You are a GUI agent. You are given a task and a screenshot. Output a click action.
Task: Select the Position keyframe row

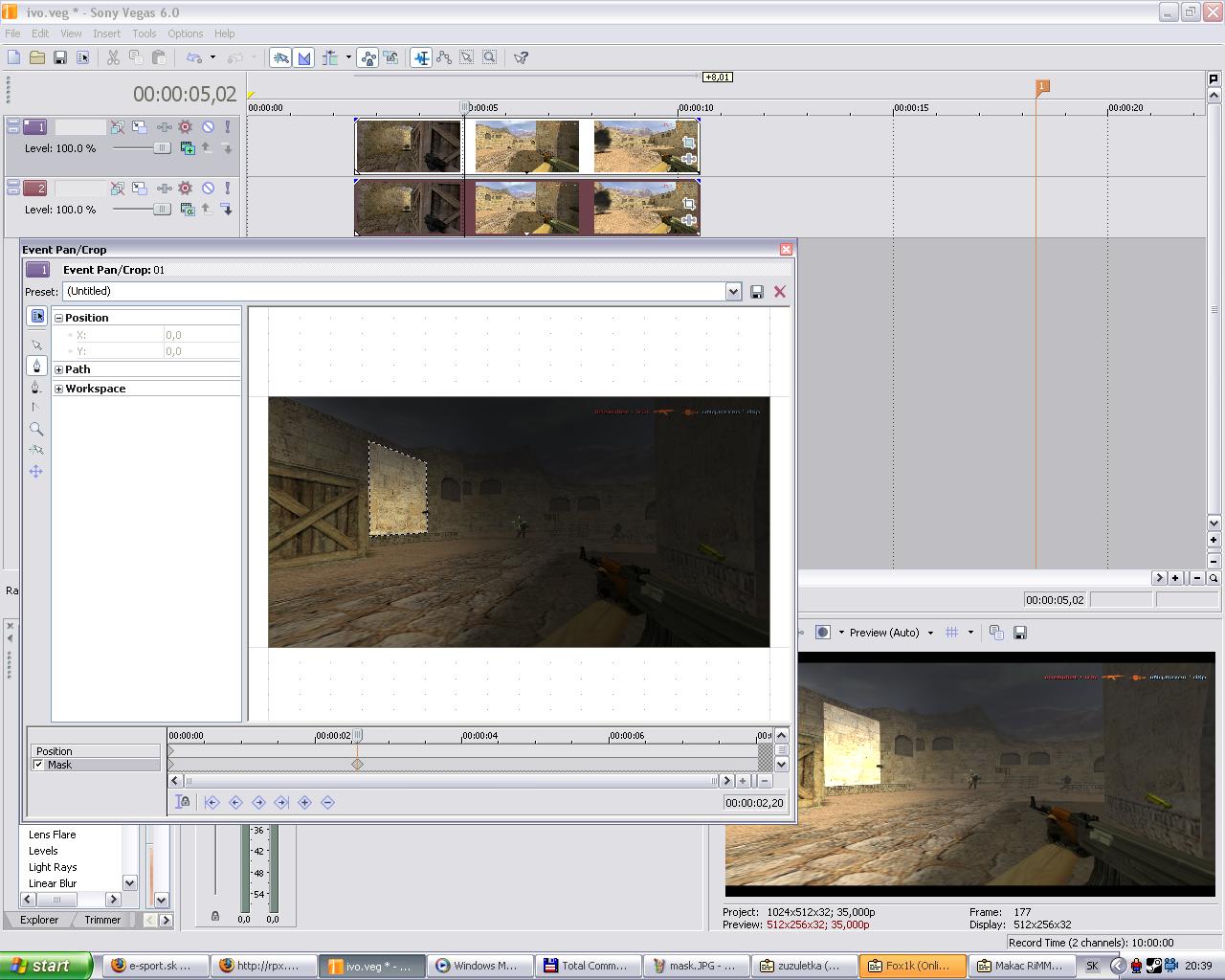95,751
